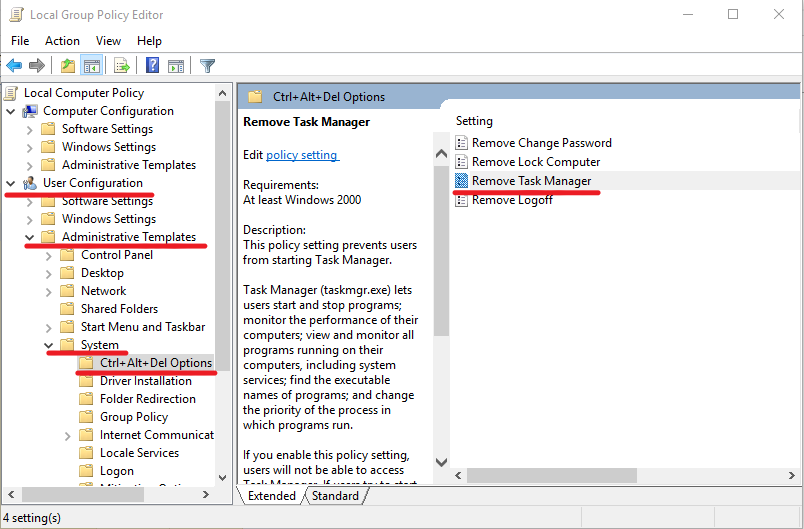Select Remove Change Password setting icon
This screenshot has height=529, width=804.
pos(461,143)
